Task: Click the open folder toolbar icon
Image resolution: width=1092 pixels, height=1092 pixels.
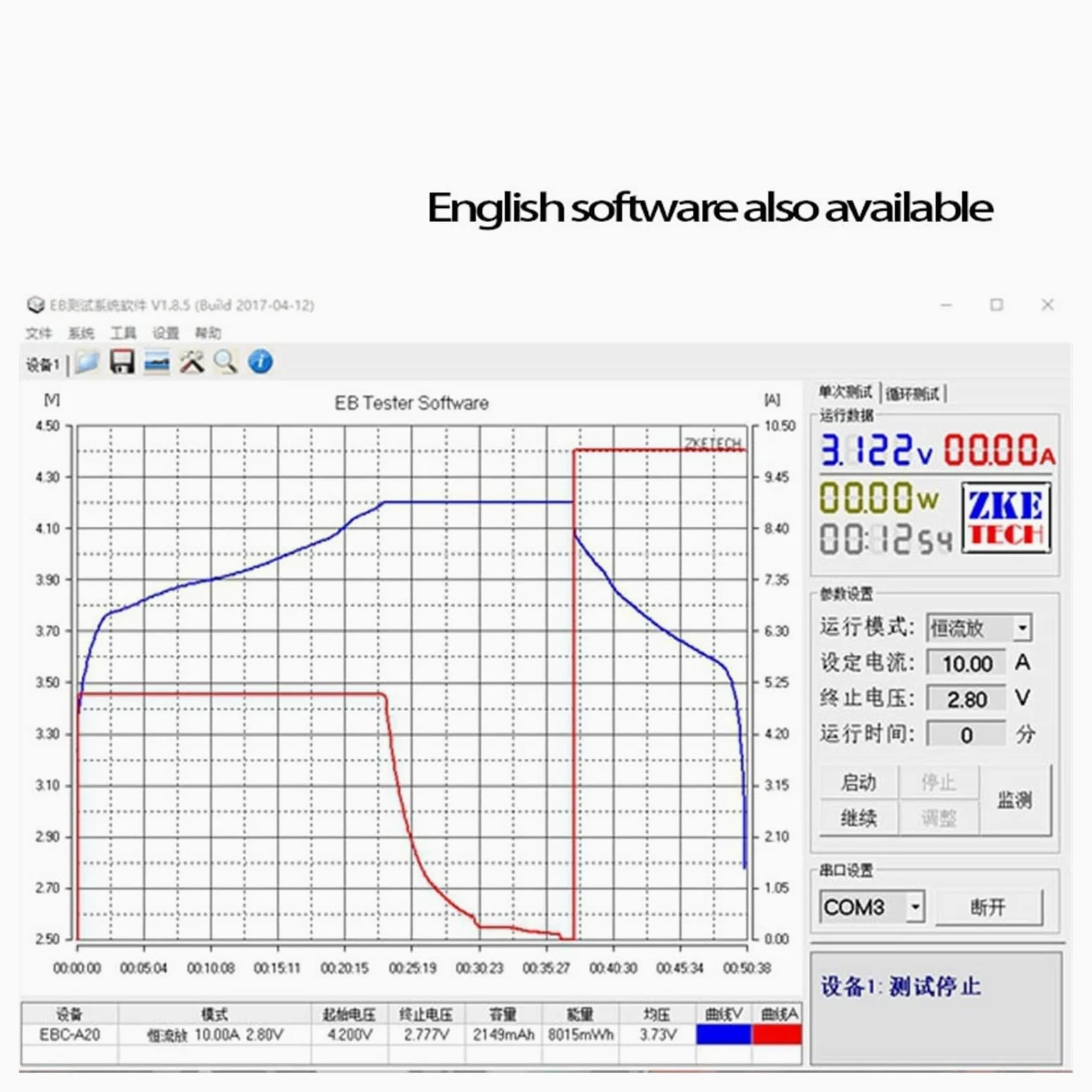Action: point(86,363)
